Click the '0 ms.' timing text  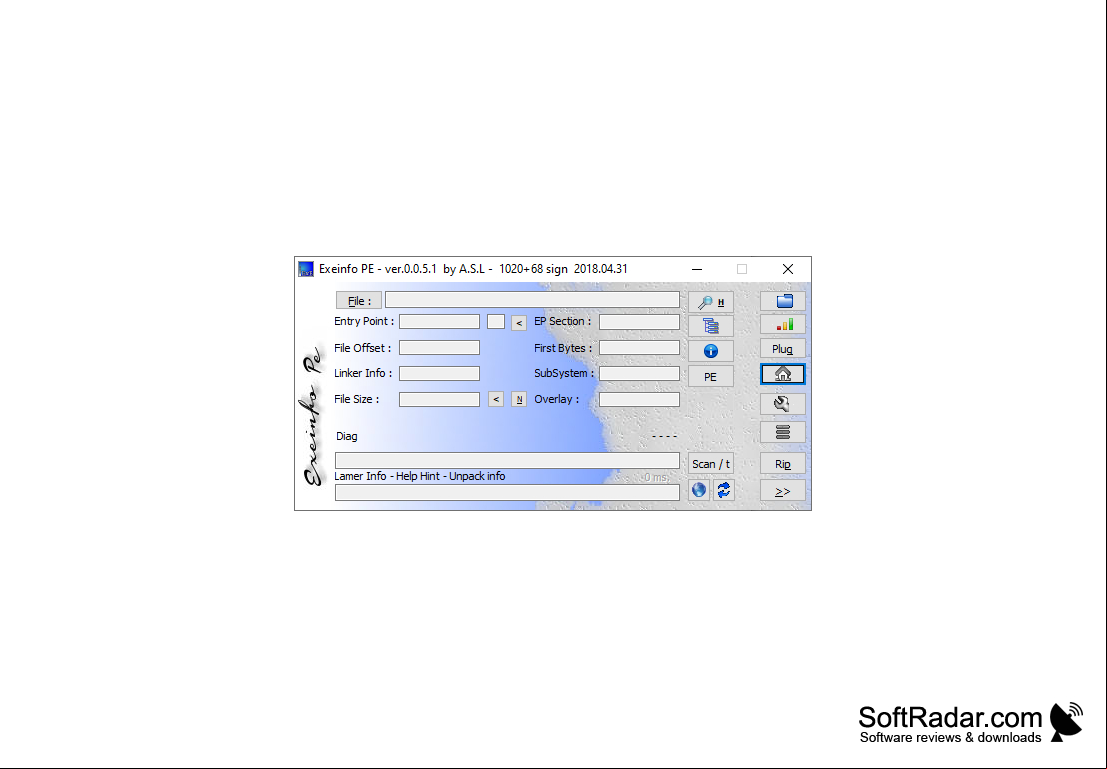pos(656,478)
